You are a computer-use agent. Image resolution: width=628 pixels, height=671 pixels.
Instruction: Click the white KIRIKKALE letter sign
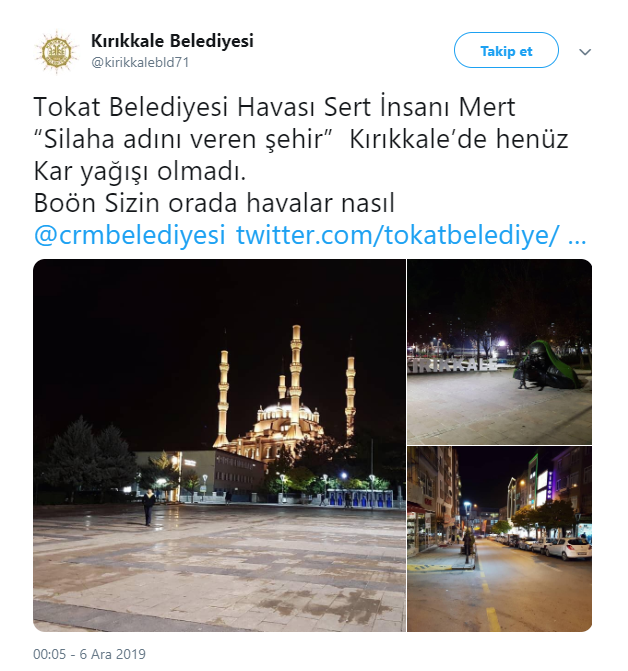[x=453, y=365]
